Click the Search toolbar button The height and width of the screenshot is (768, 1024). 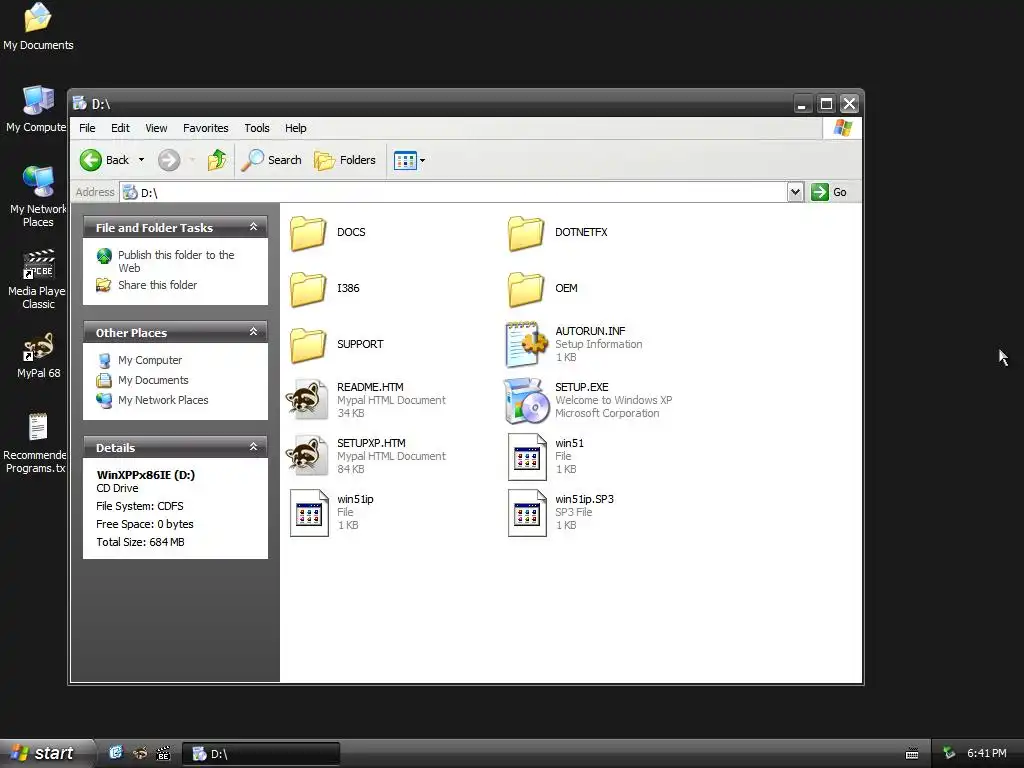(271, 160)
